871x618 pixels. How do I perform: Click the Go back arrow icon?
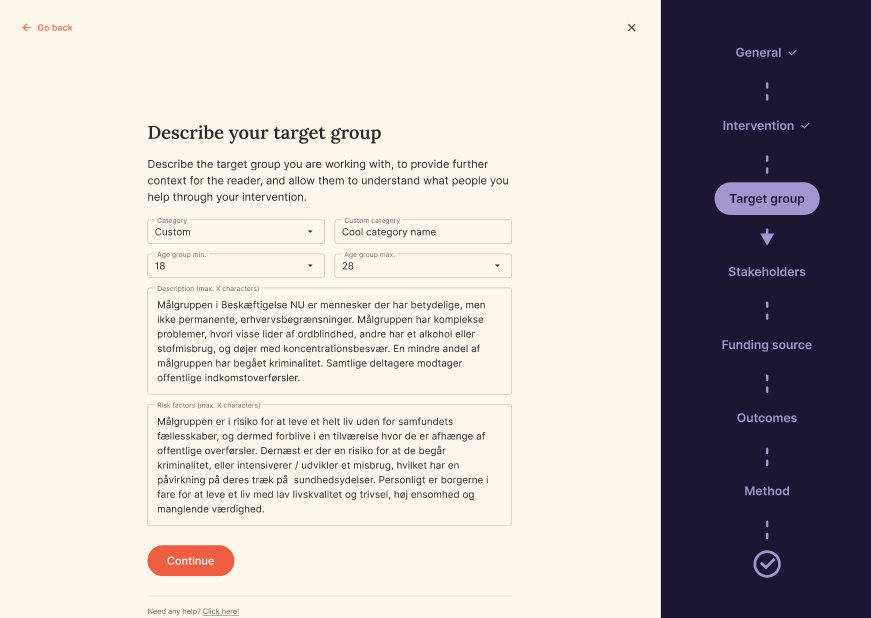pyautogui.click(x=26, y=28)
